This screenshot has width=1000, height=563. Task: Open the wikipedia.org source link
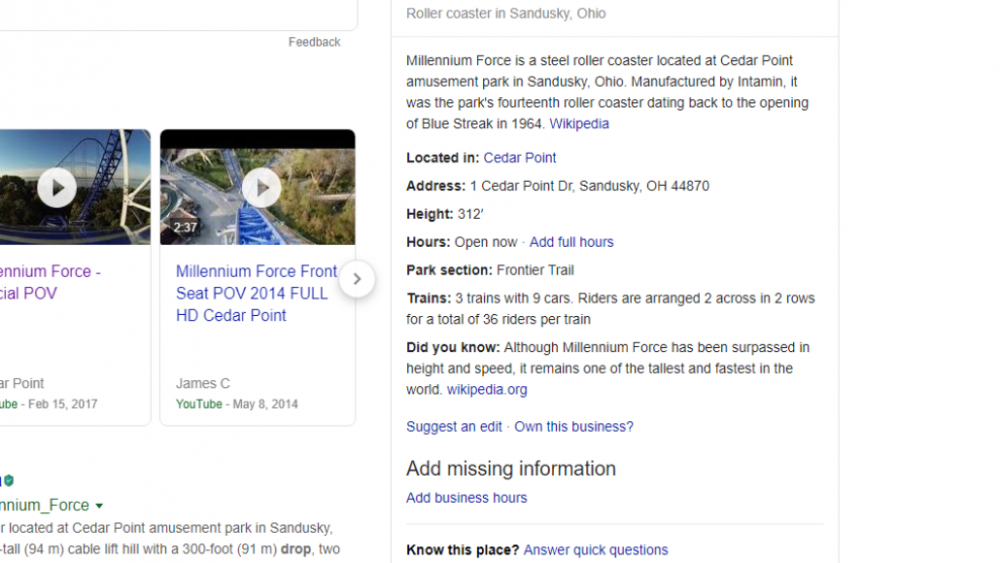coord(487,390)
